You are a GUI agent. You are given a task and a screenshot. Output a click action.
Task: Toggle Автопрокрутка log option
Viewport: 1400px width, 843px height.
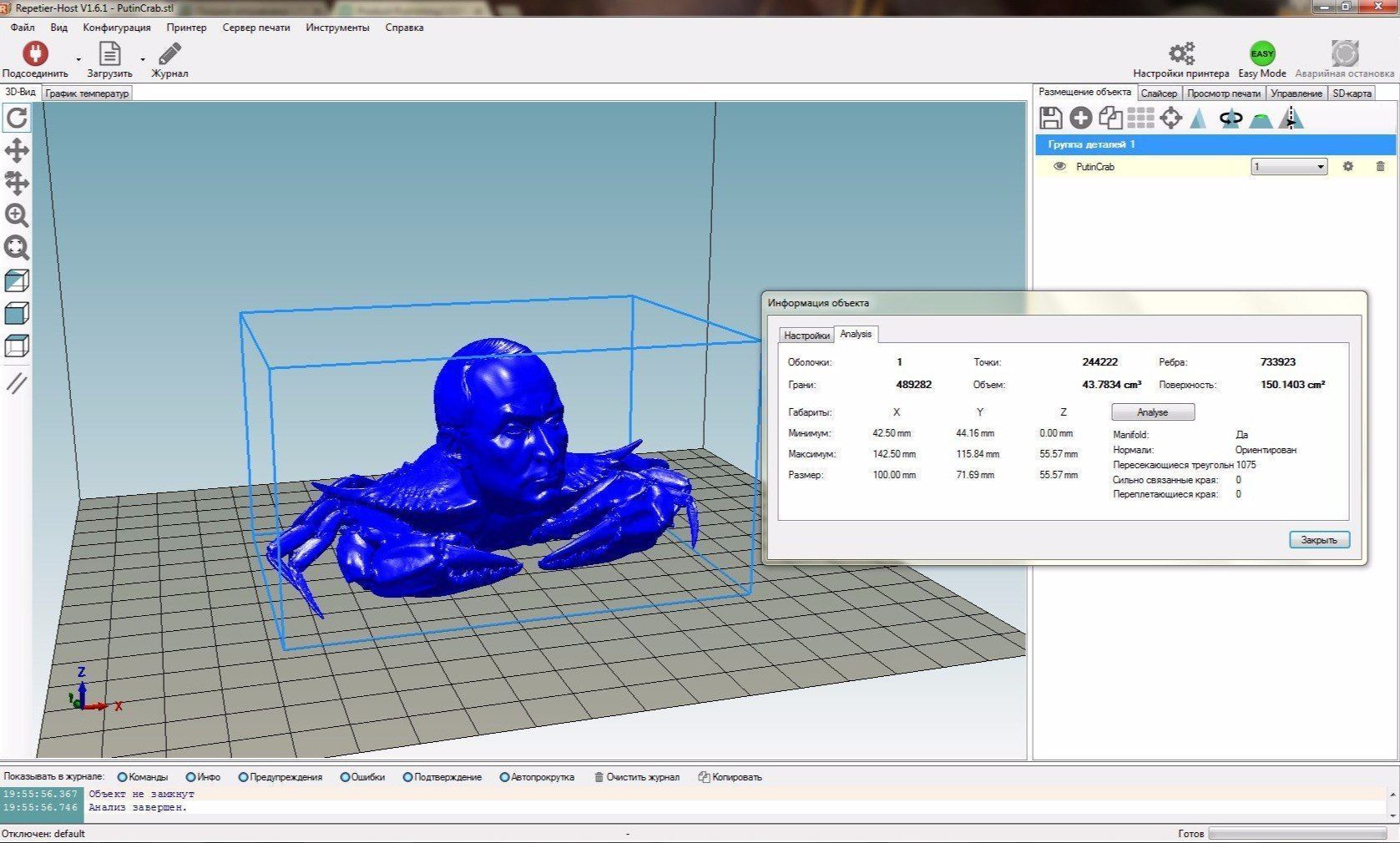click(537, 777)
